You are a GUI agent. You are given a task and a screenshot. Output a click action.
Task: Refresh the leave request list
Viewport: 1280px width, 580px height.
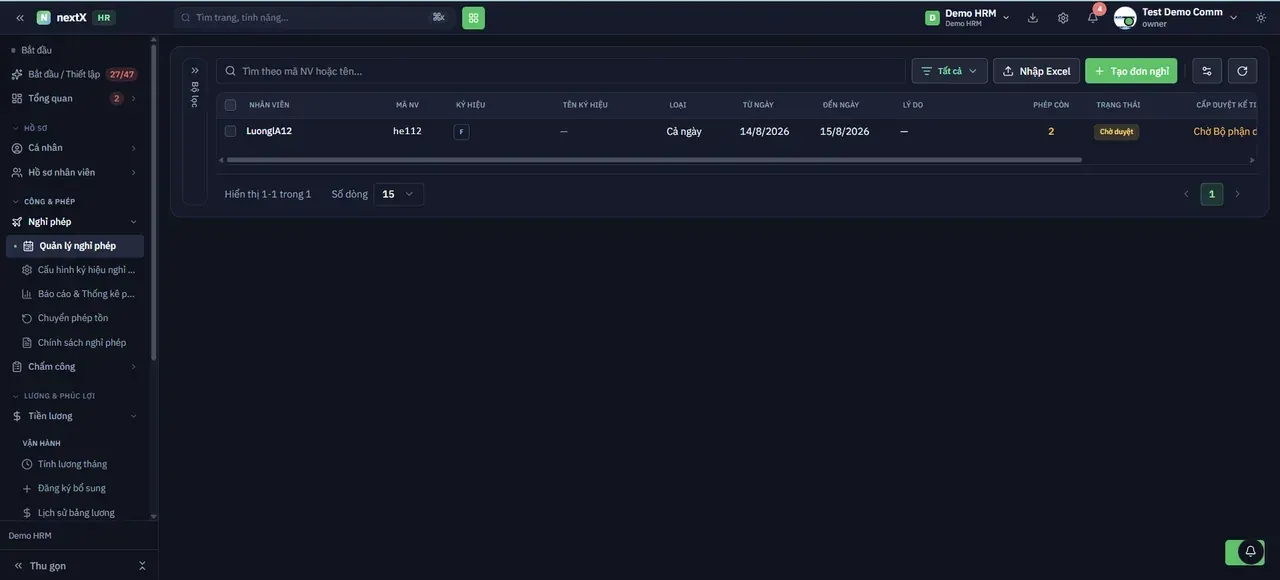[x=1242, y=71]
